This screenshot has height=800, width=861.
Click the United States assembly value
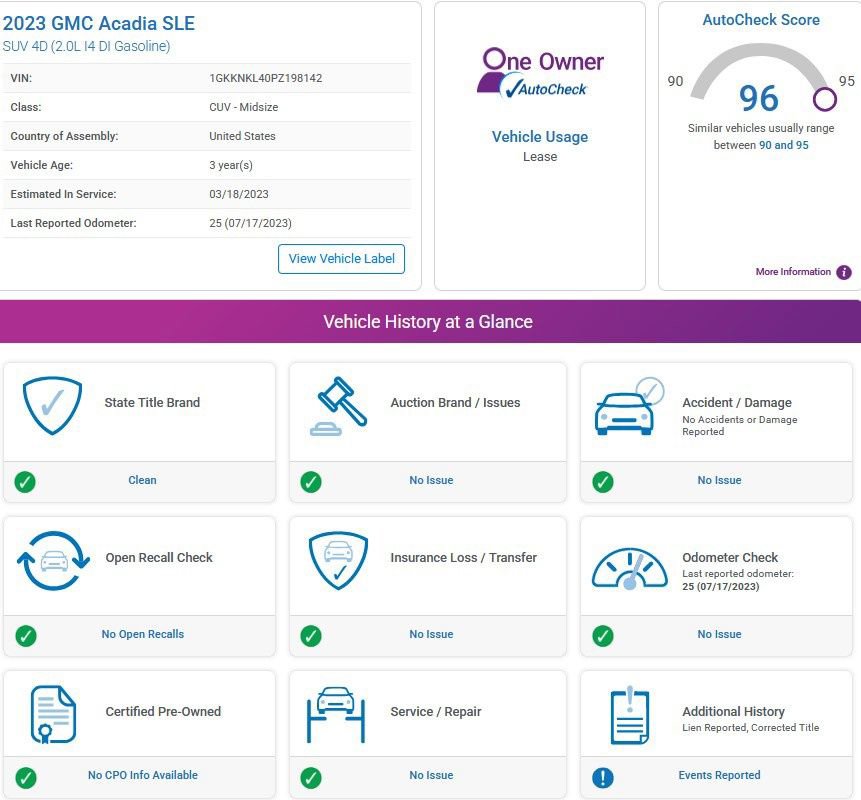point(242,136)
